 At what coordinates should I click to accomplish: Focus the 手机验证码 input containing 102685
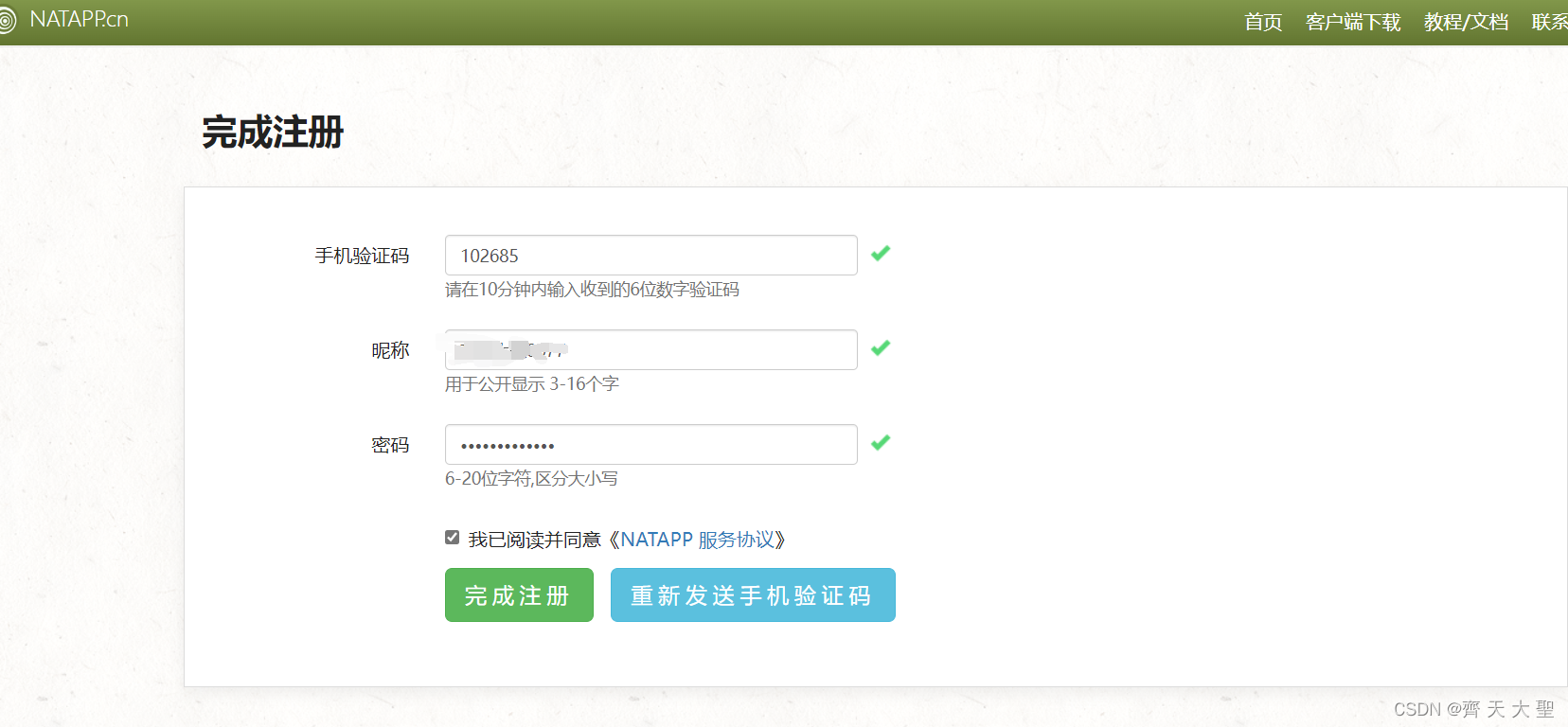coord(651,256)
